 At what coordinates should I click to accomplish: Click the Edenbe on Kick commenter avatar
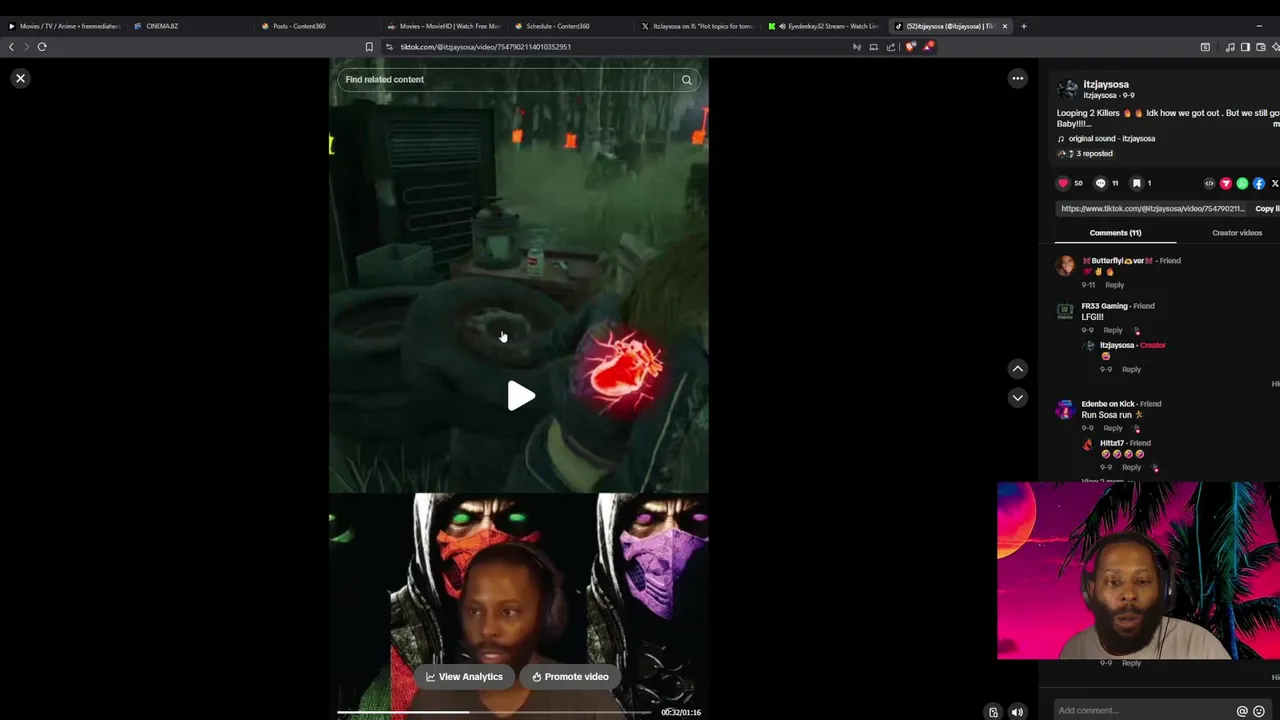coord(1065,410)
